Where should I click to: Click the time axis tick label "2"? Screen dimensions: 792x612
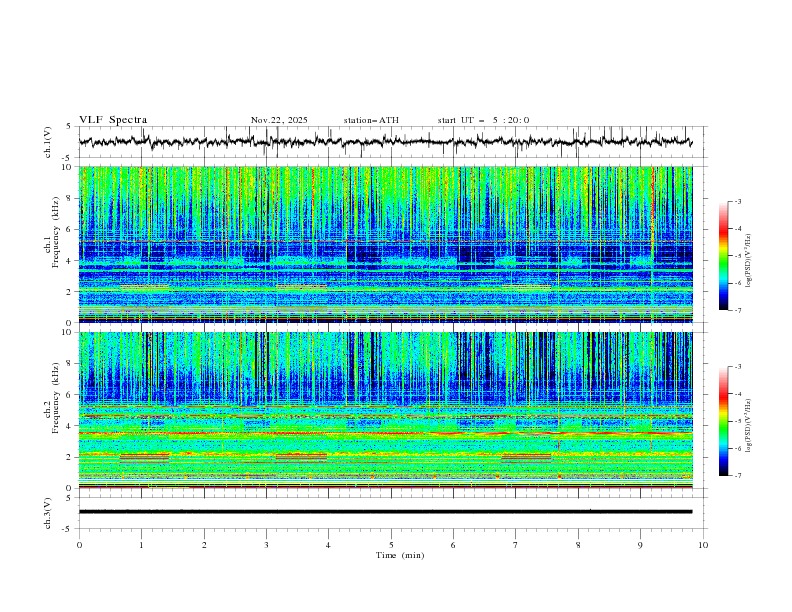204,545
